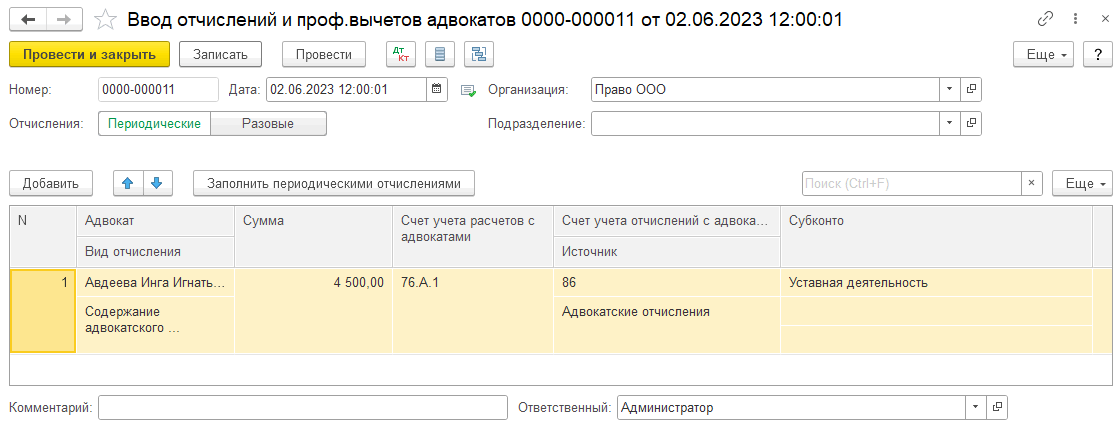Screen dimensions: 1119x425
Task: Click into the Комментарий text field
Action: tap(303, 407)
